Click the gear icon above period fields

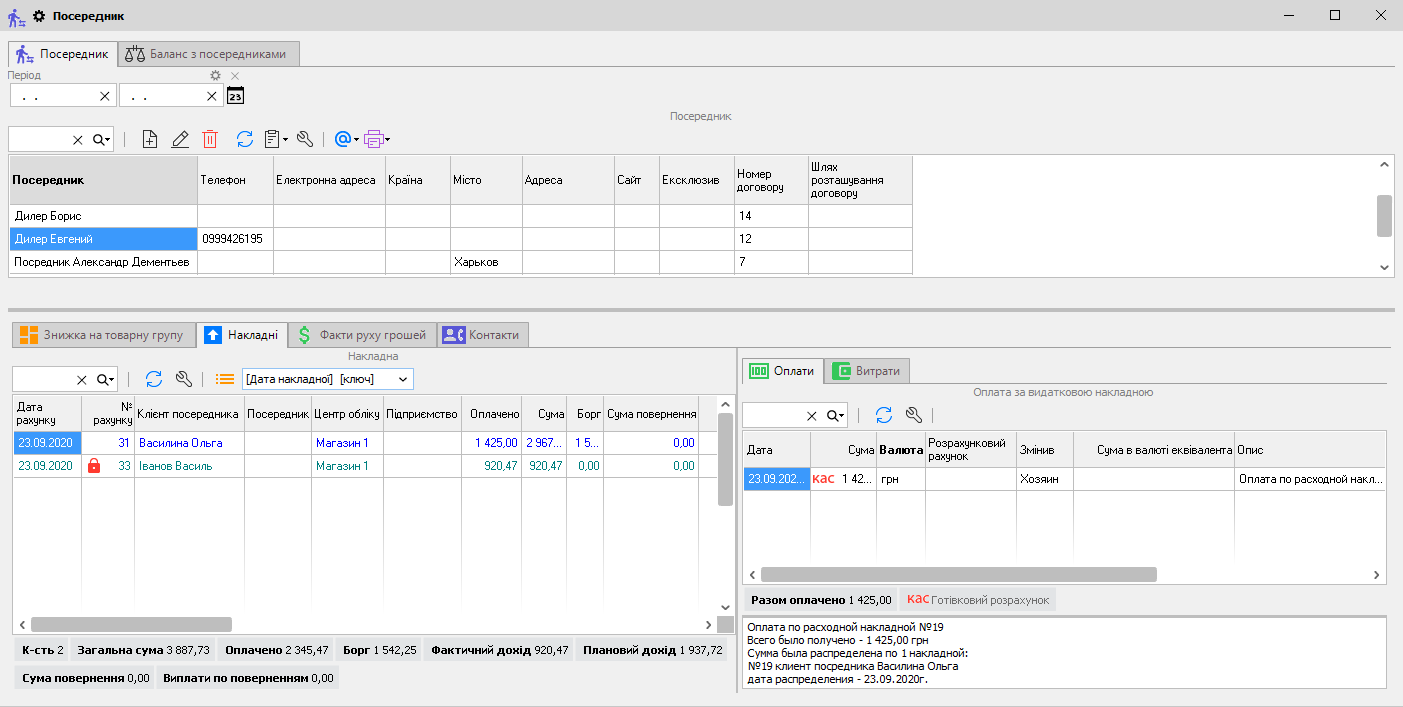point(215,76)
